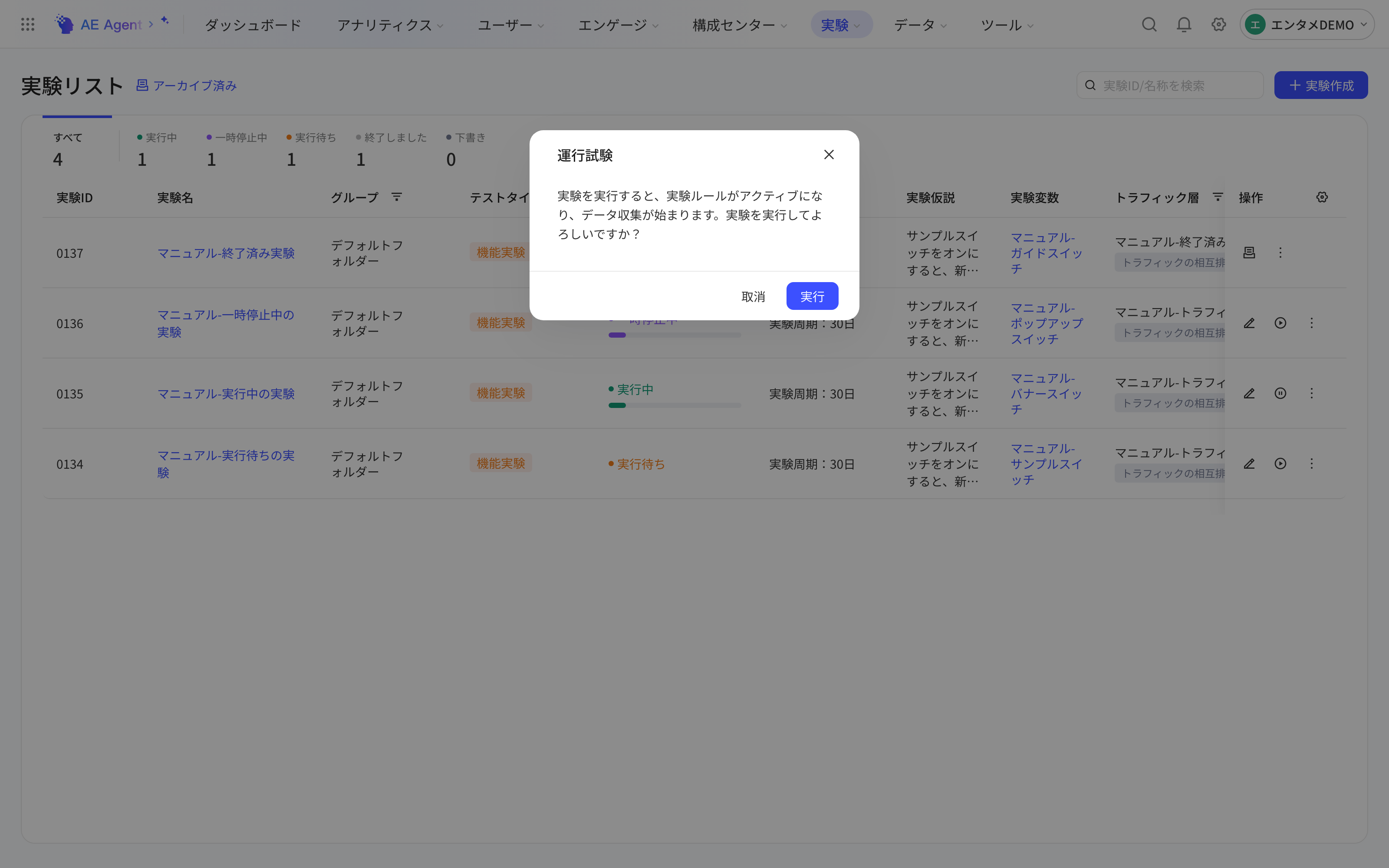The width and height of the screenshot is (1389, 868).
Task: Open the more options menu for 0135
Action: coord(1311,393)
